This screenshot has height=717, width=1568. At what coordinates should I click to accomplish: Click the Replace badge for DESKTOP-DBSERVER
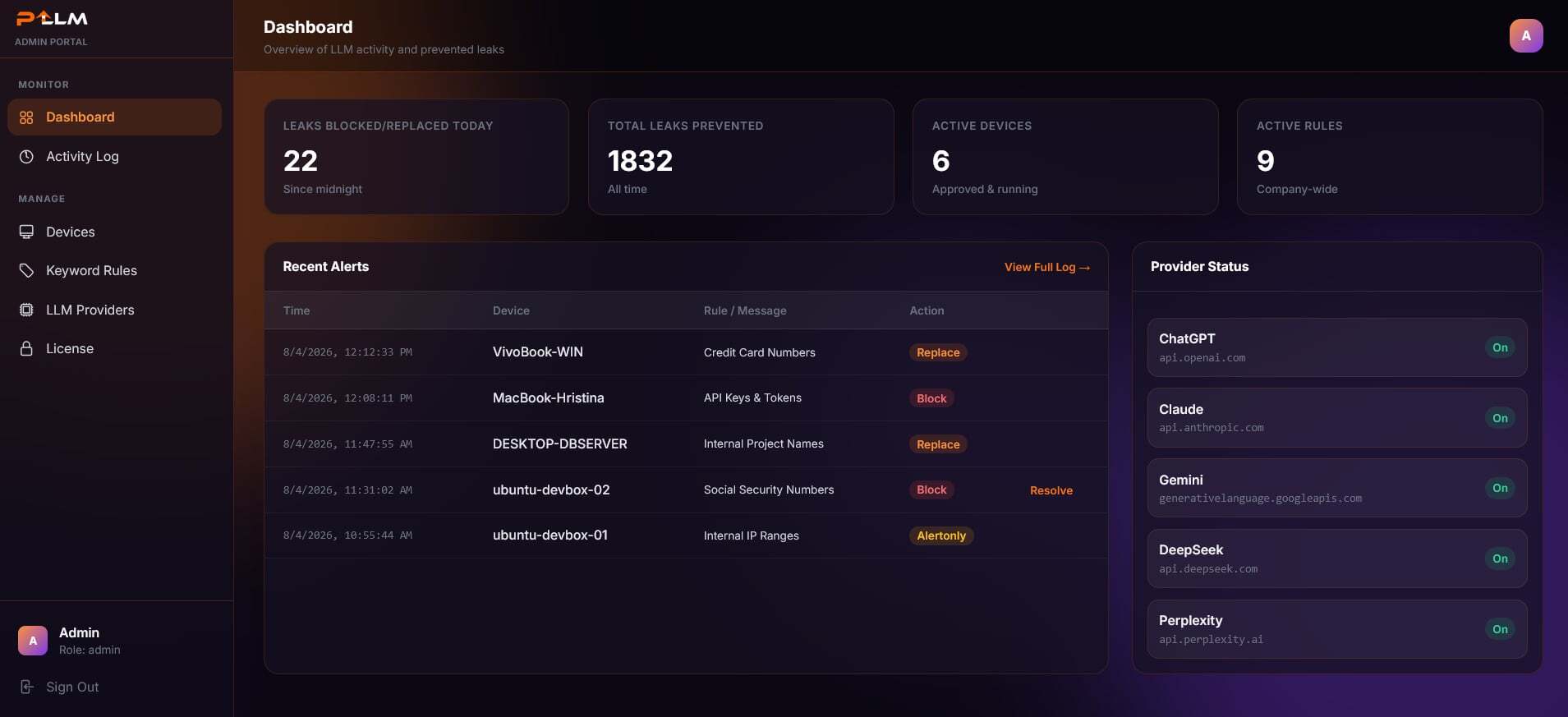(938, 444)
